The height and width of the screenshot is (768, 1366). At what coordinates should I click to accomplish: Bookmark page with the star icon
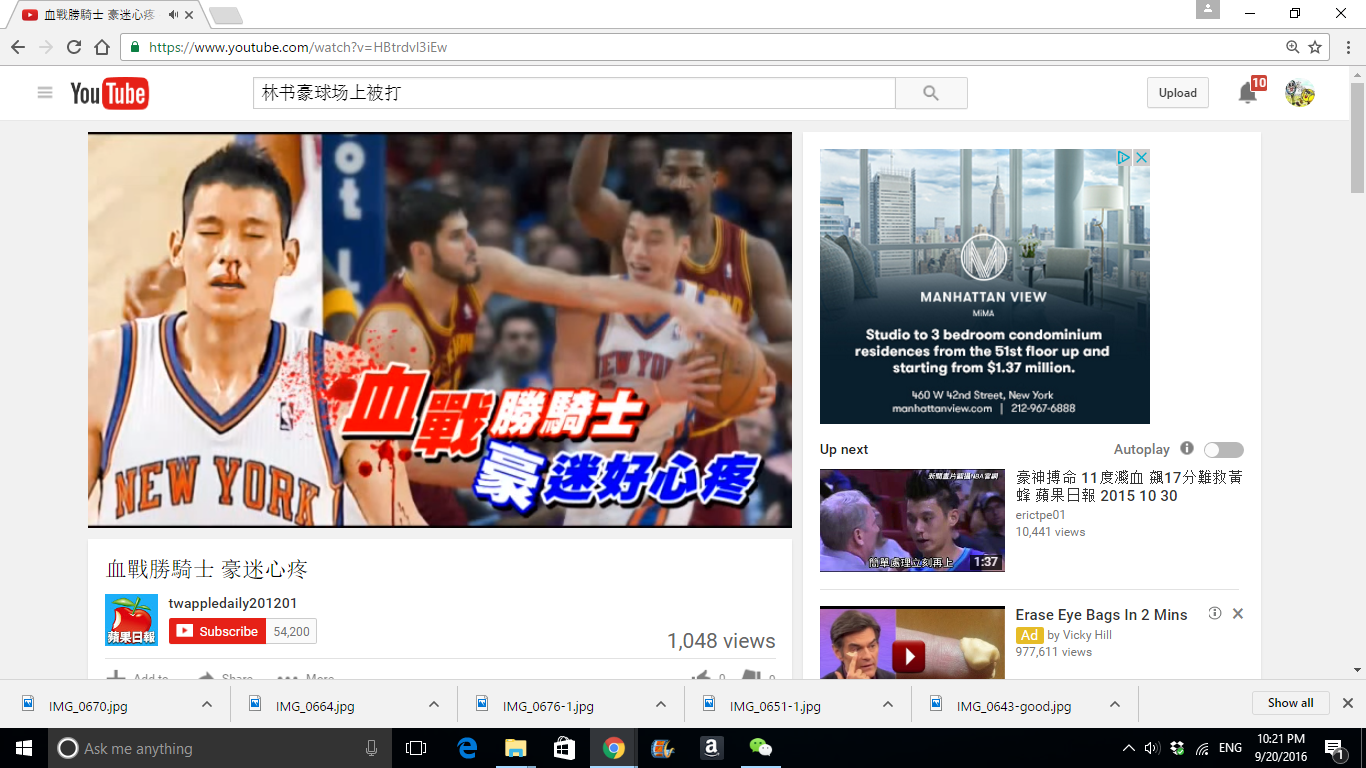[x=1315, y=47]
